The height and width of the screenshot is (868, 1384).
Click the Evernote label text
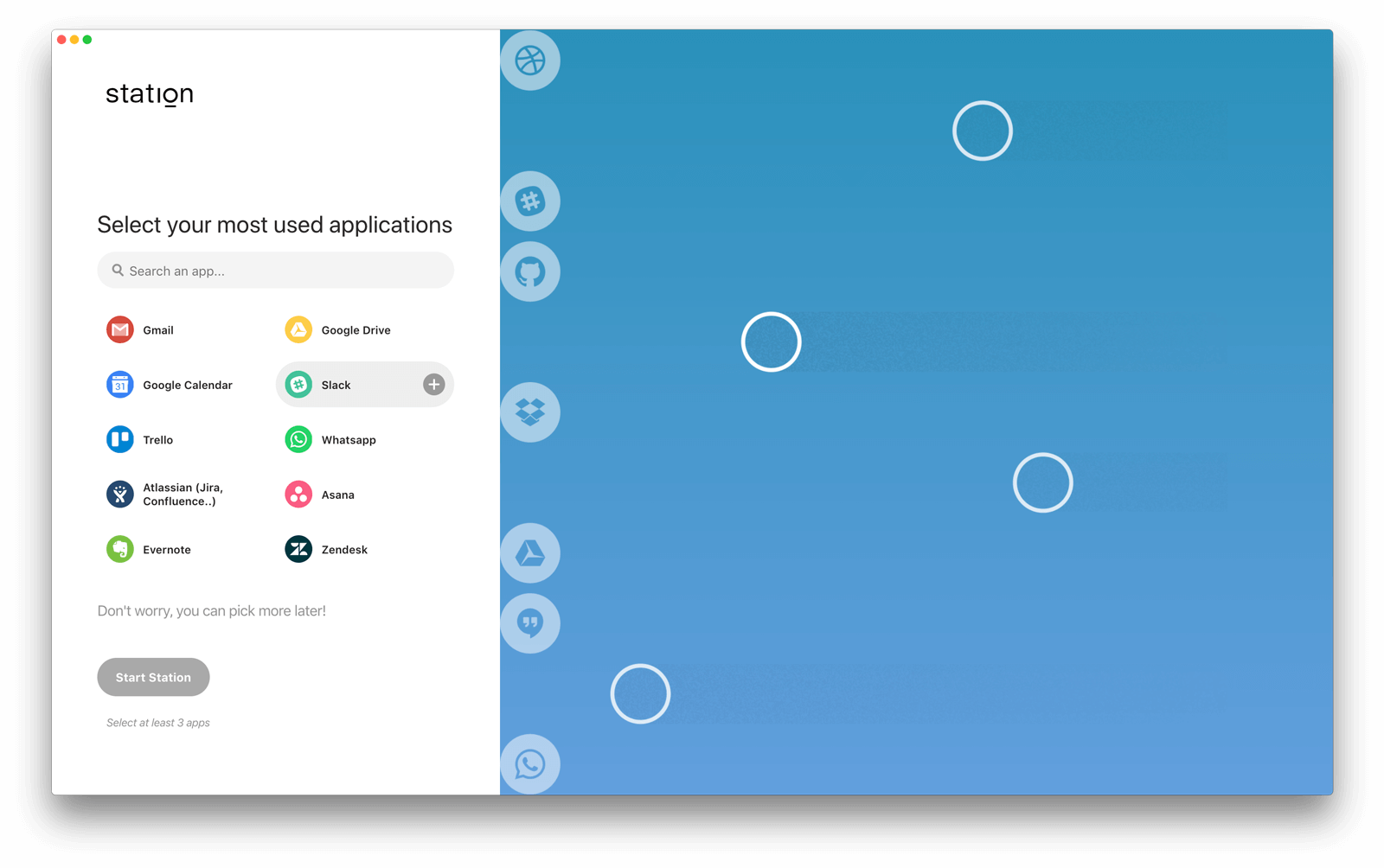(x=167, y=550)
